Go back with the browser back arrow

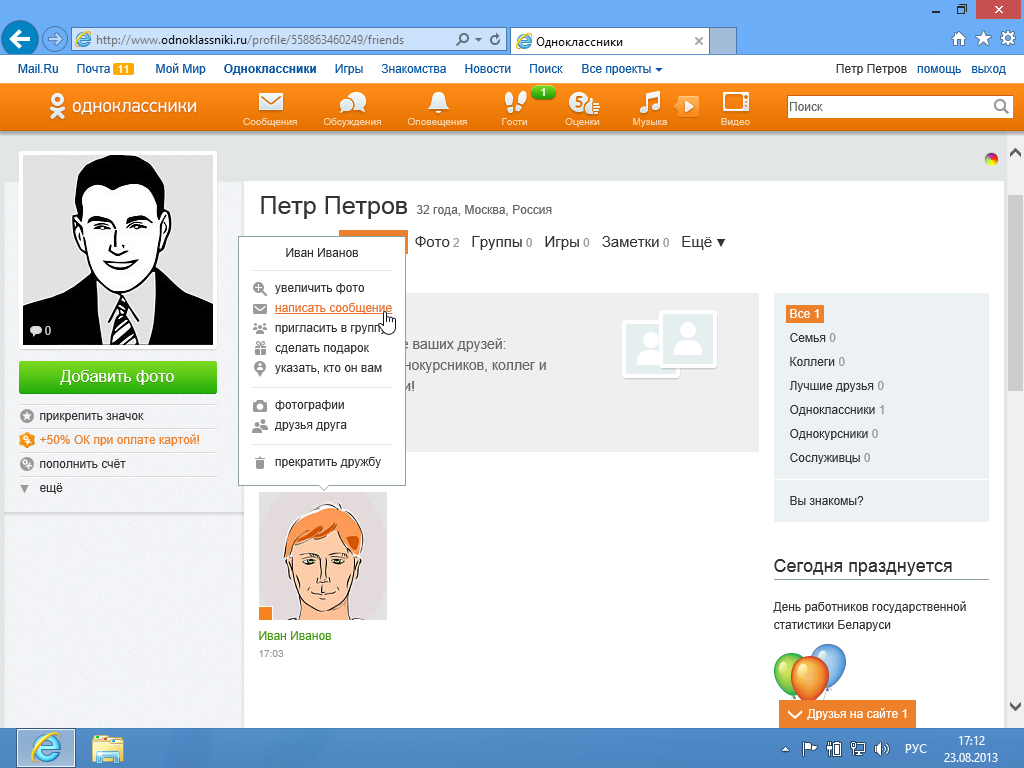pos(20,39)
